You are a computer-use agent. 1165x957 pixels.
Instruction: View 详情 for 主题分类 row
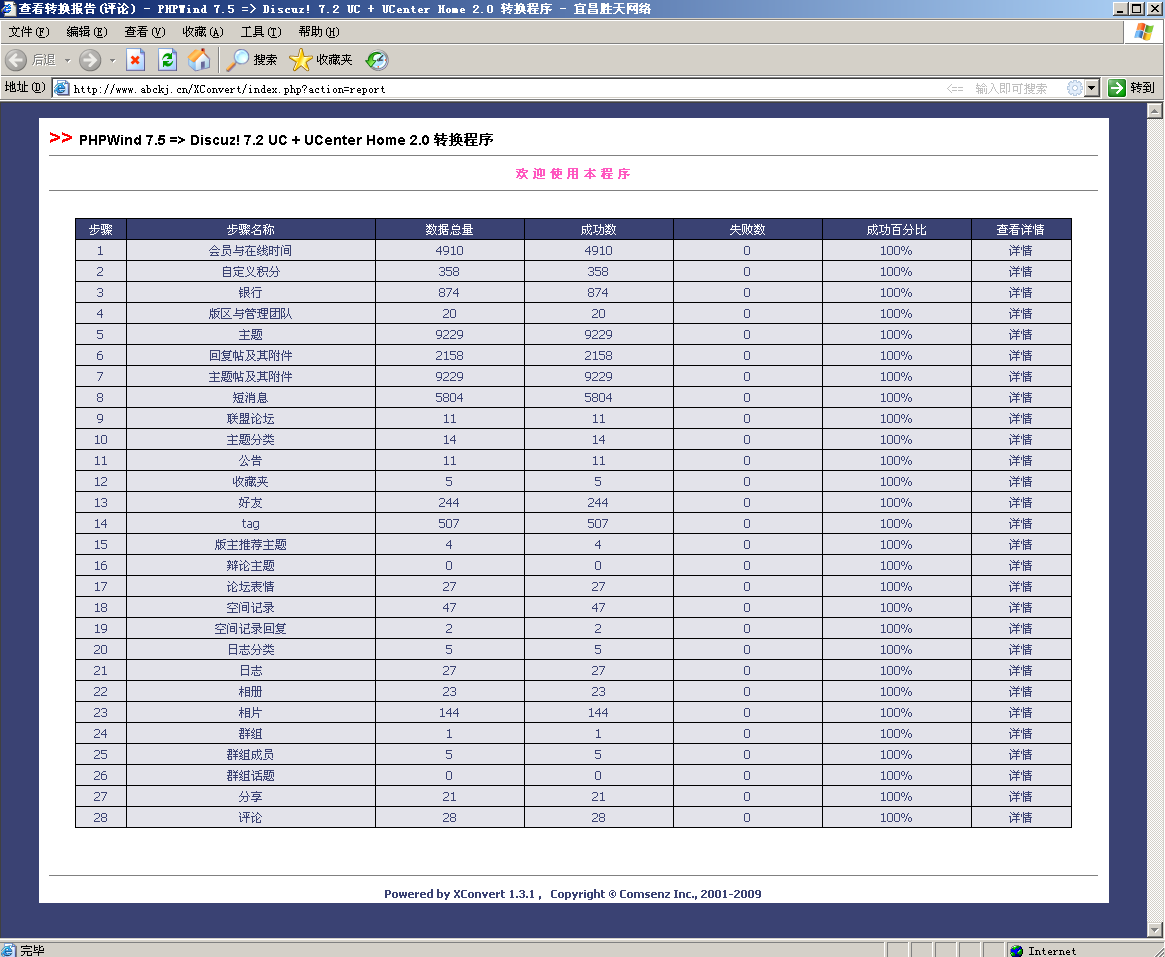1021,440
